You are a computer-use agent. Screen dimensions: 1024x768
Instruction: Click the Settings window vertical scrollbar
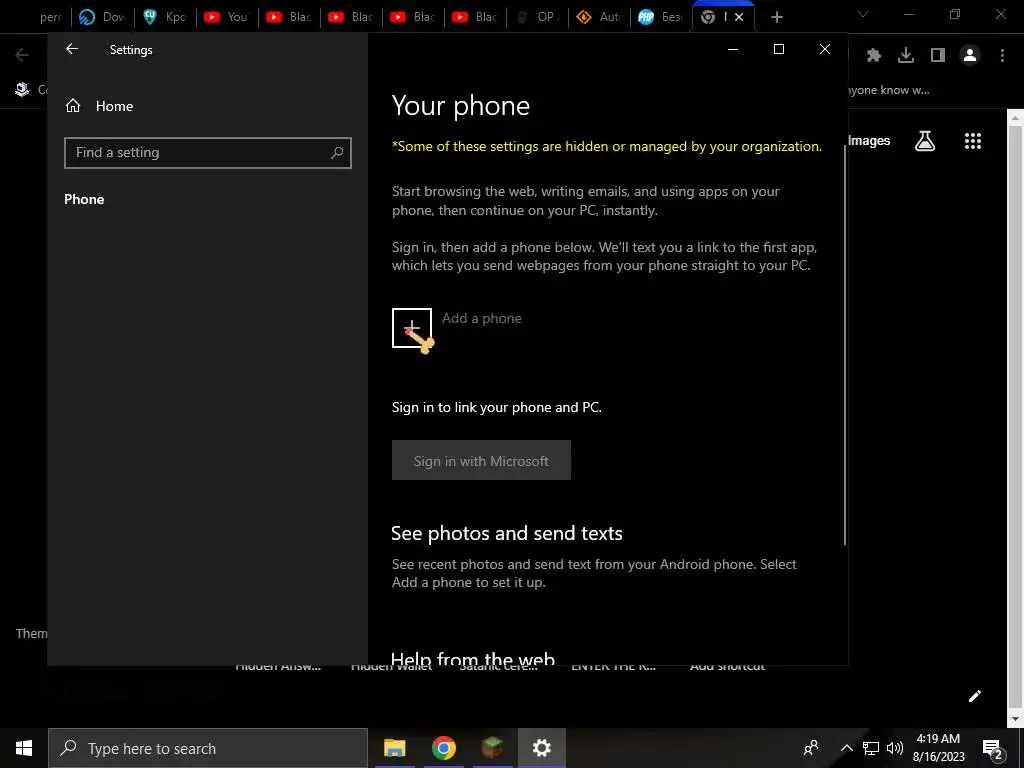pyautogui.click(x=844, y=344)
